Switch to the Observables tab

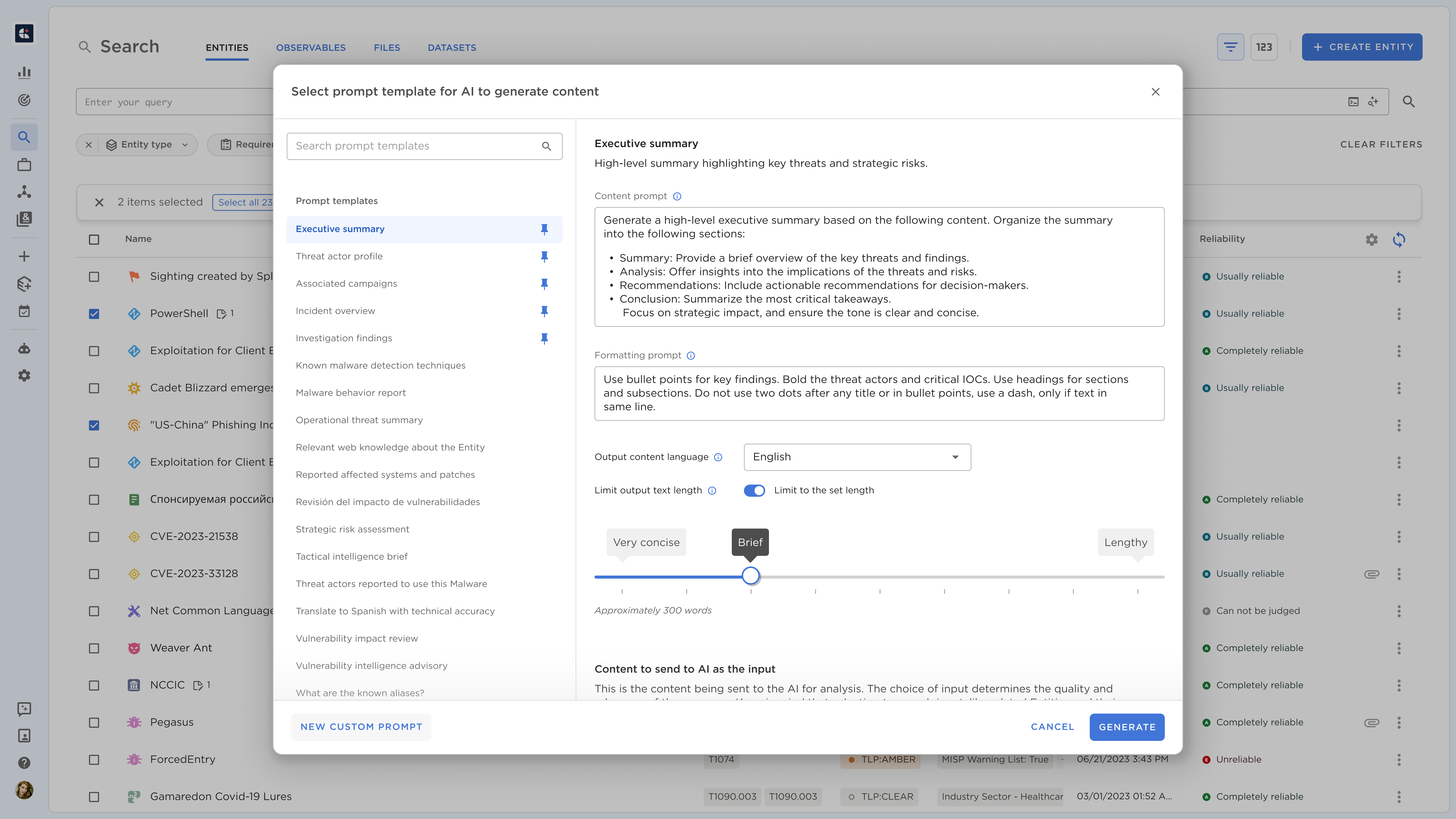point(310,48)
